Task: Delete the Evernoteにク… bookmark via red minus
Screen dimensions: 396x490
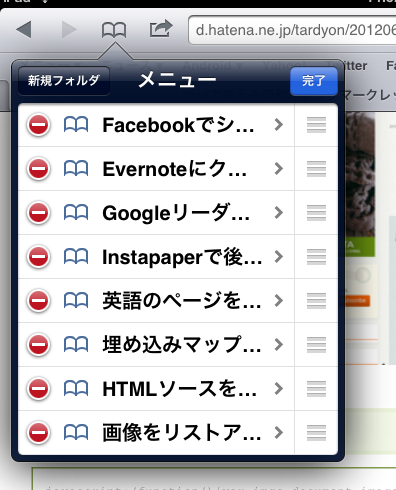Action: (39, 169)
